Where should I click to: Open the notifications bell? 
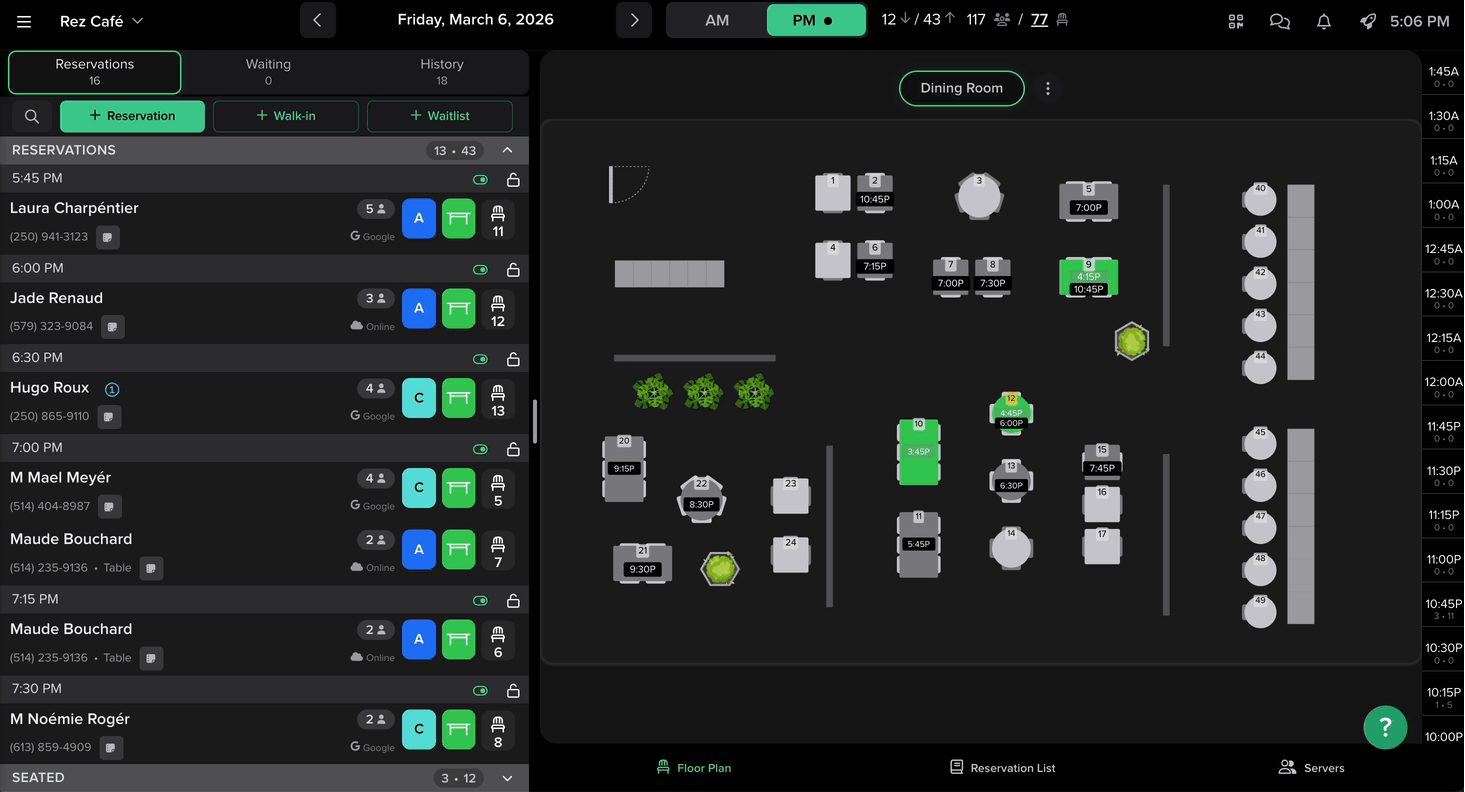[x=1323, y=21]
